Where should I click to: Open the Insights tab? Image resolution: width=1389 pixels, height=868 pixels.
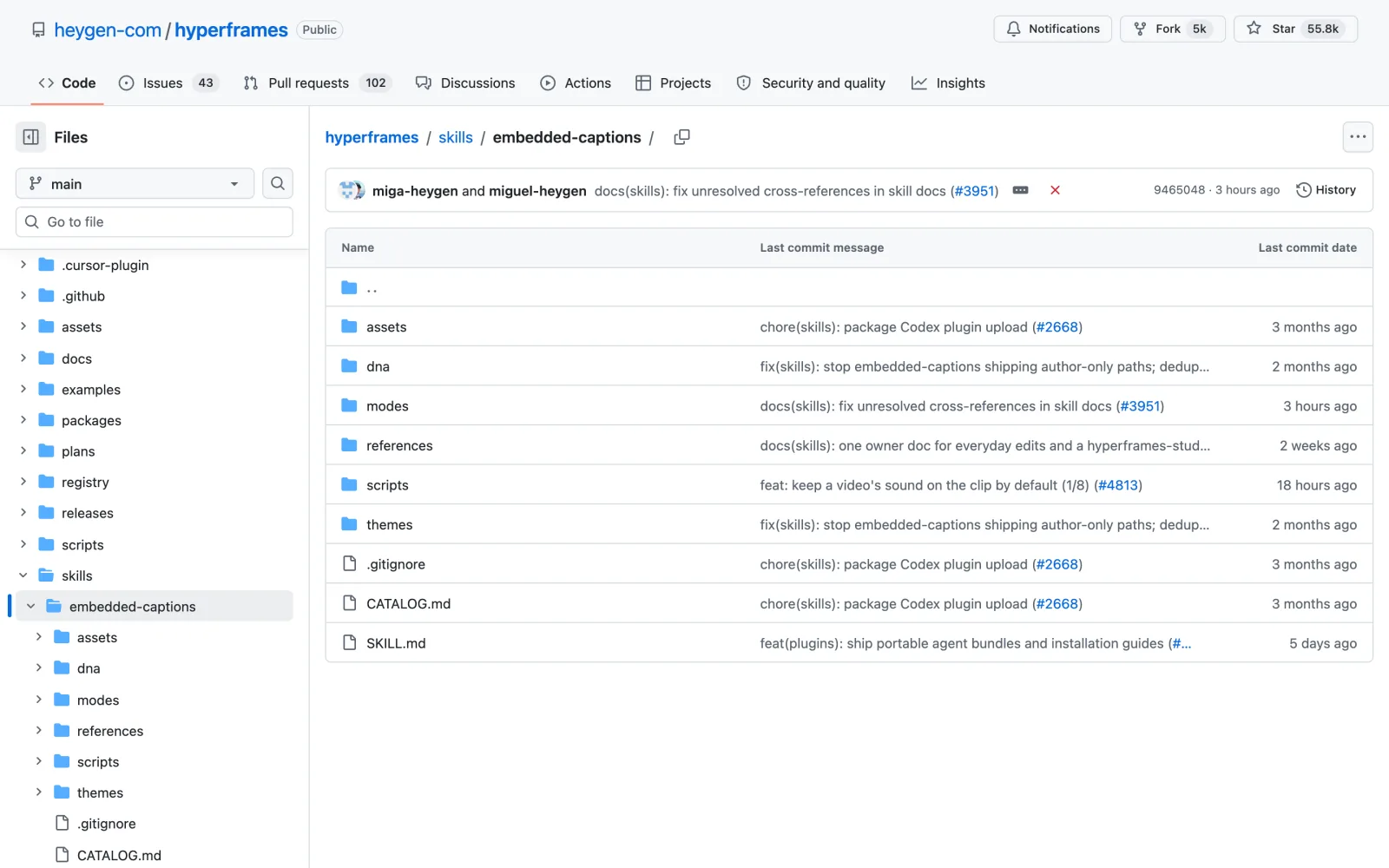point(948,83)
